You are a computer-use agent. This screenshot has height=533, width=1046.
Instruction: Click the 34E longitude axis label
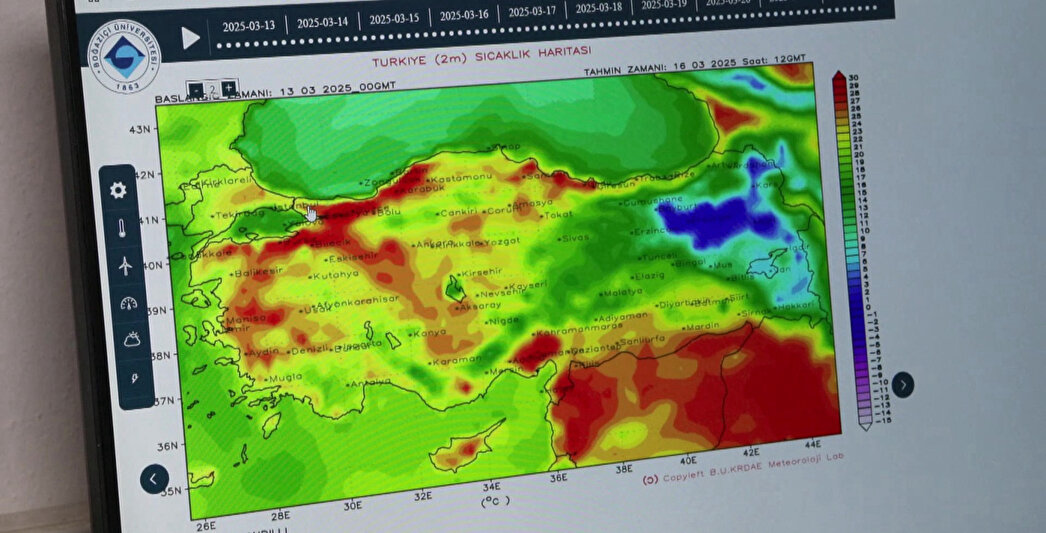click(492, 486)
